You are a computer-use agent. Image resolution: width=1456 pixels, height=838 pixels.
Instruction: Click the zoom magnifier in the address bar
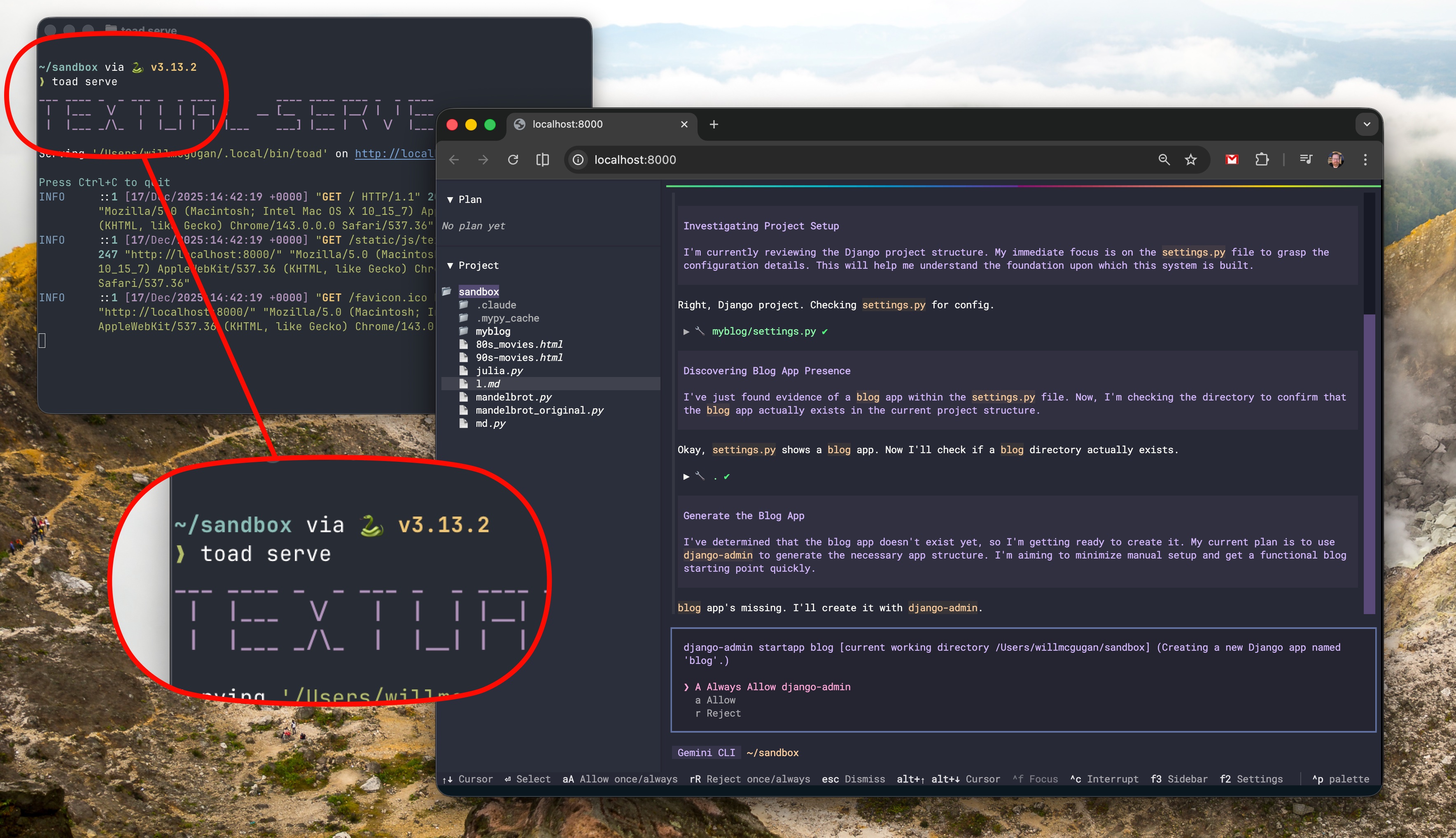point(1164,159)
